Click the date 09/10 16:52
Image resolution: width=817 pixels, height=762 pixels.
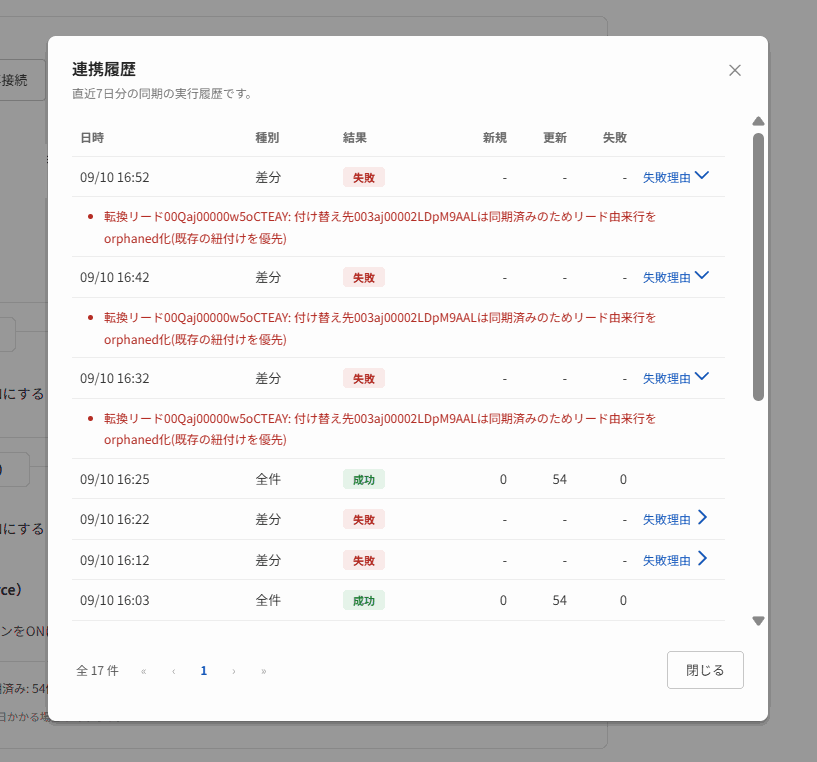coord(115,177)
